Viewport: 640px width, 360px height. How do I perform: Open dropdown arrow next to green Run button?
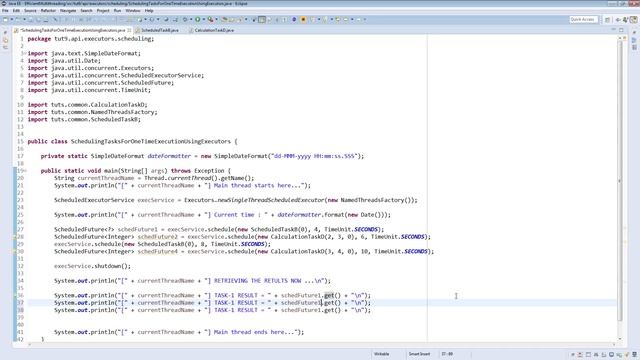click(203, 19)
